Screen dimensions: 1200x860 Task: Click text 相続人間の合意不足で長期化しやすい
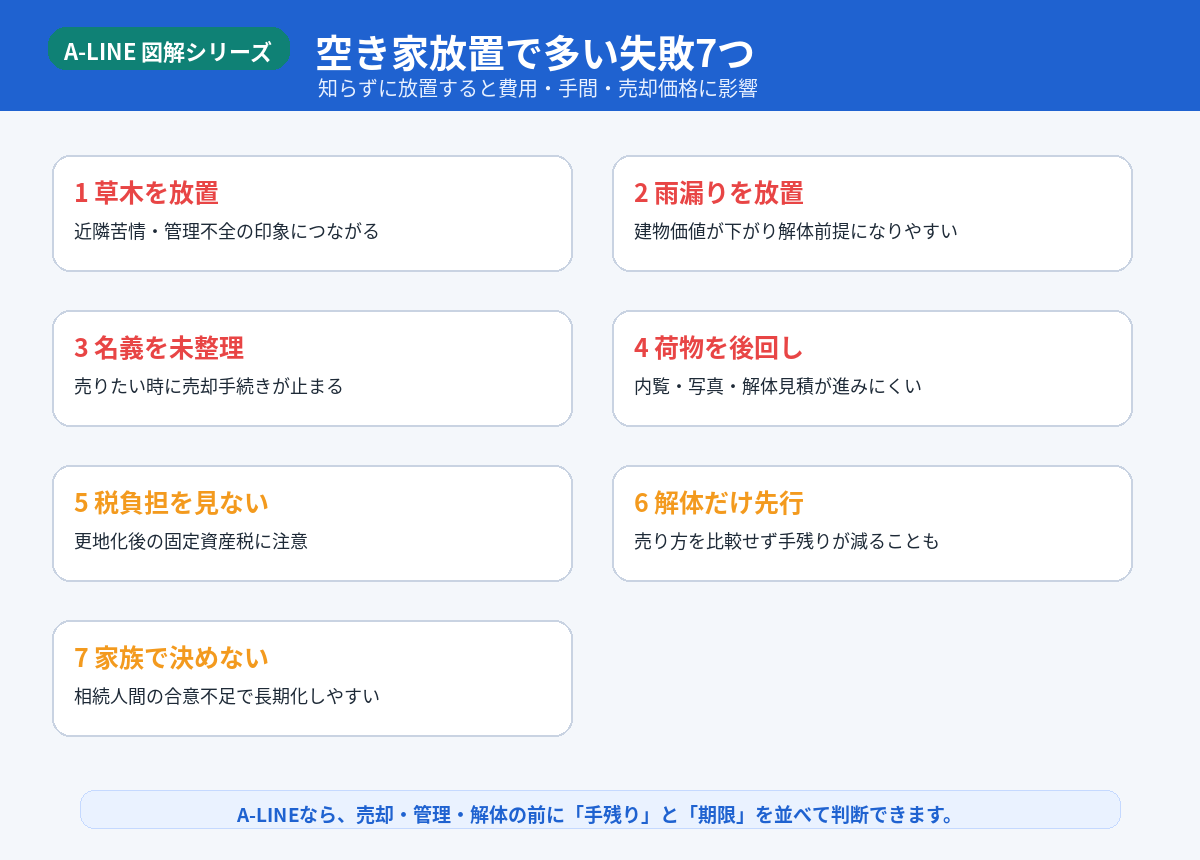(x=227, y=696)
